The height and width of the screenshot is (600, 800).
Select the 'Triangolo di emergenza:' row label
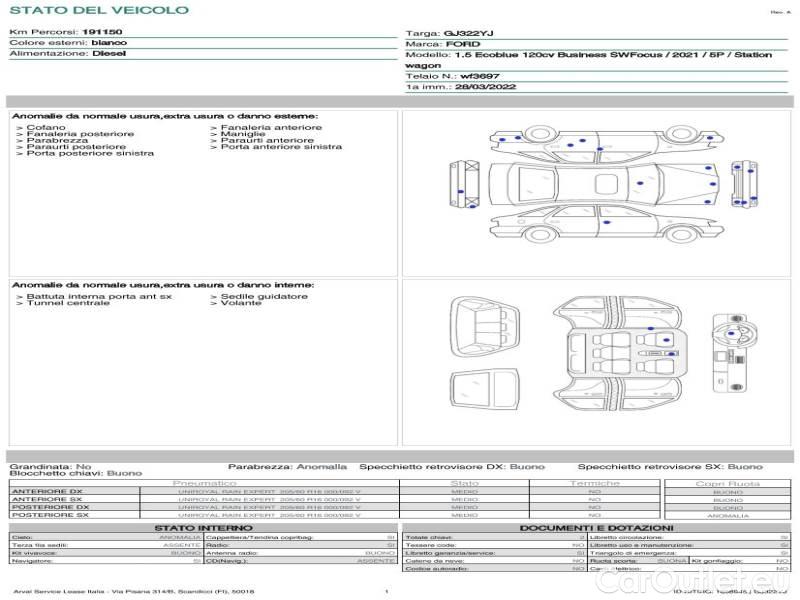click(x=633, y=554)
